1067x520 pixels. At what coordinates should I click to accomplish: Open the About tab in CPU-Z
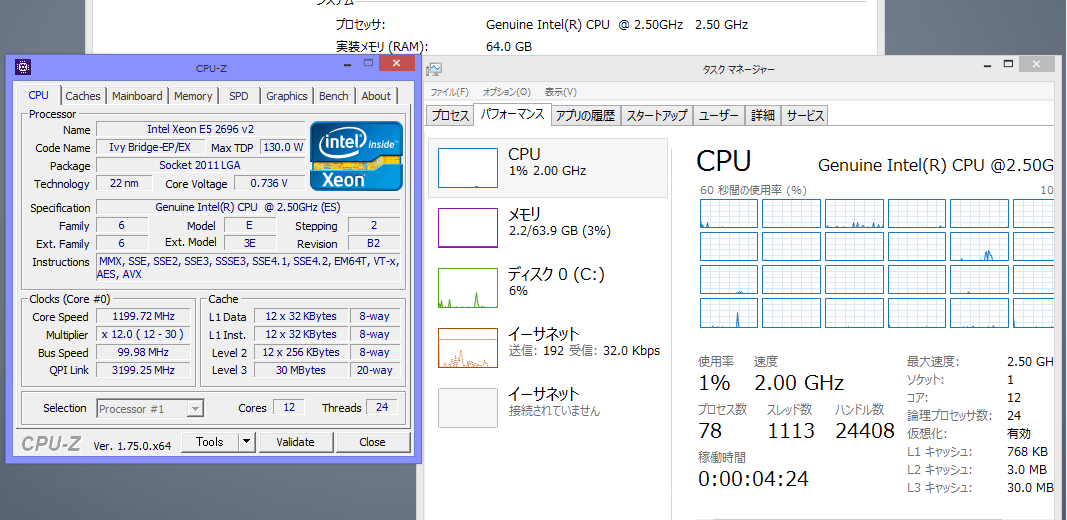[376, 96]
